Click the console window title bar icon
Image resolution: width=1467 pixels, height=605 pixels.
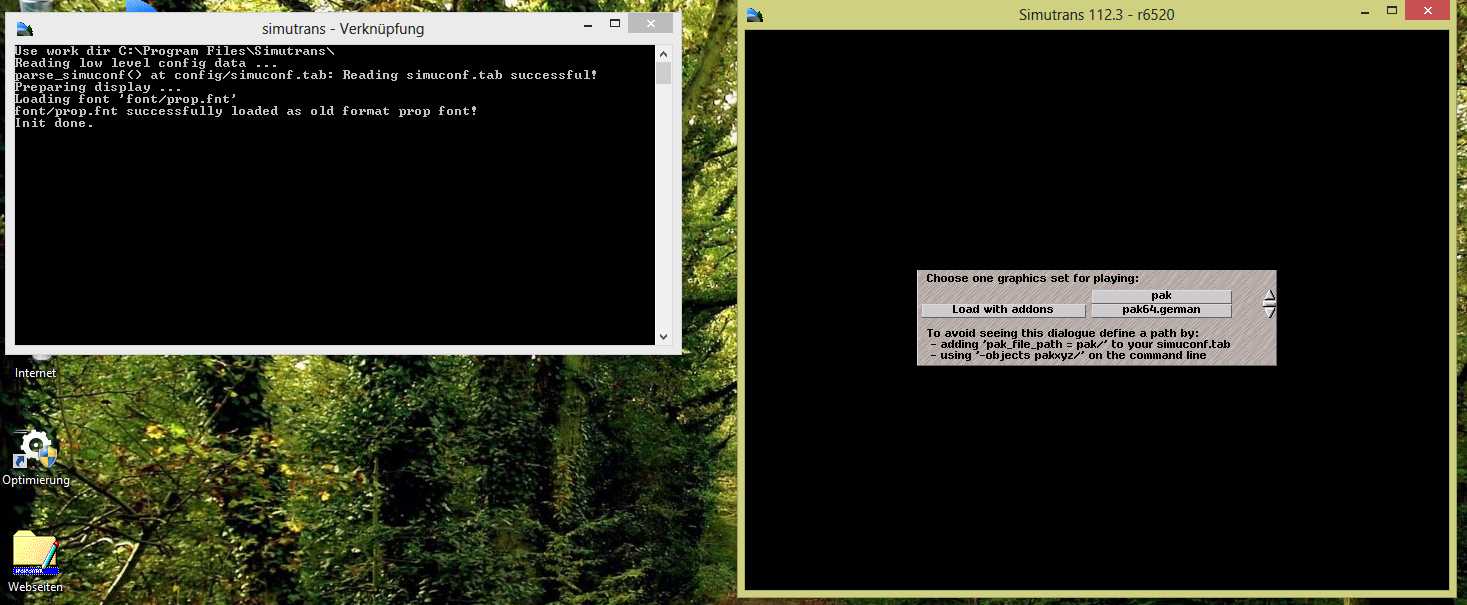click(x=24, y=28)
